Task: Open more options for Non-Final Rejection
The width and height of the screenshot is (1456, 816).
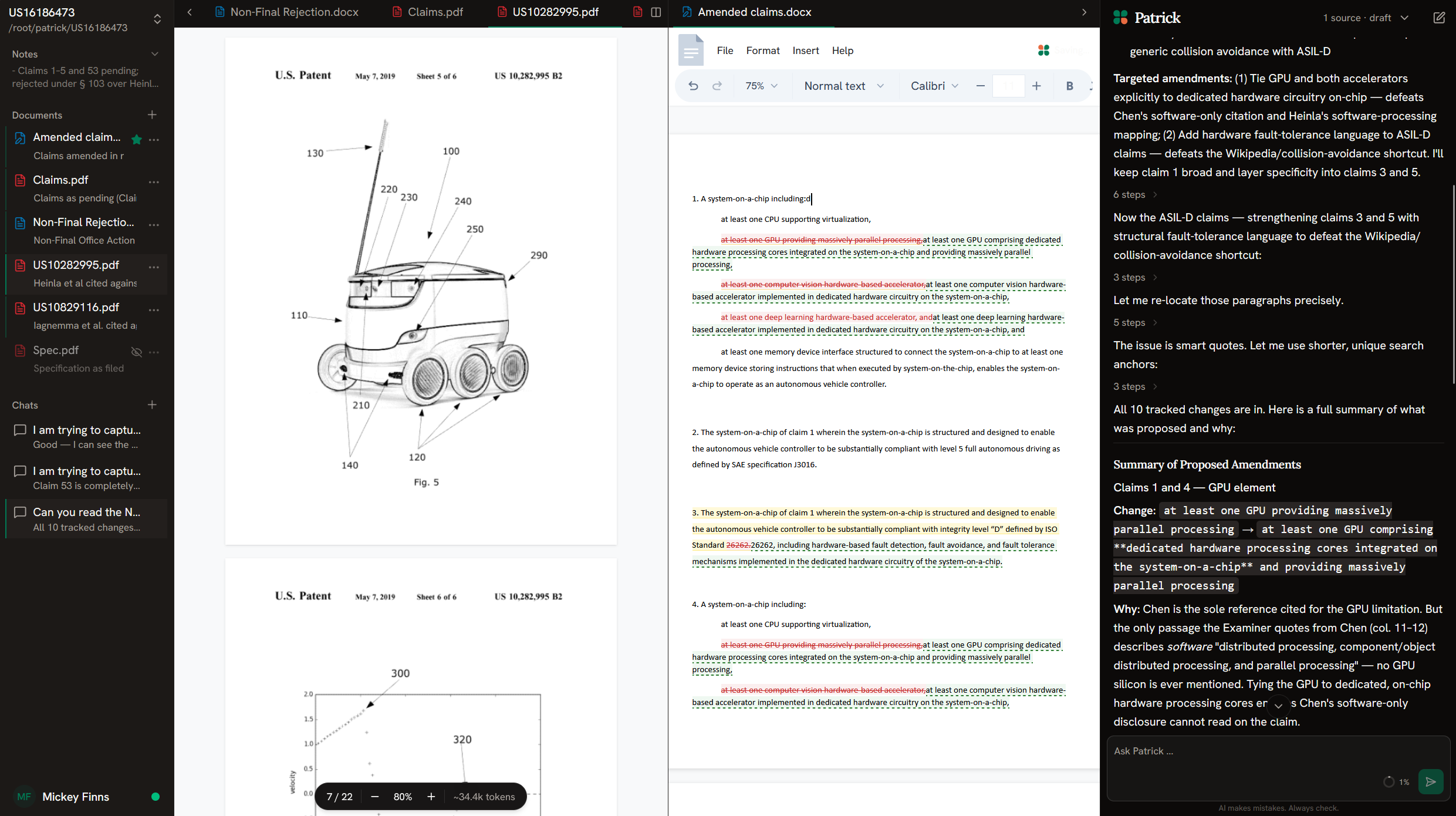Action: click(154, 224)
